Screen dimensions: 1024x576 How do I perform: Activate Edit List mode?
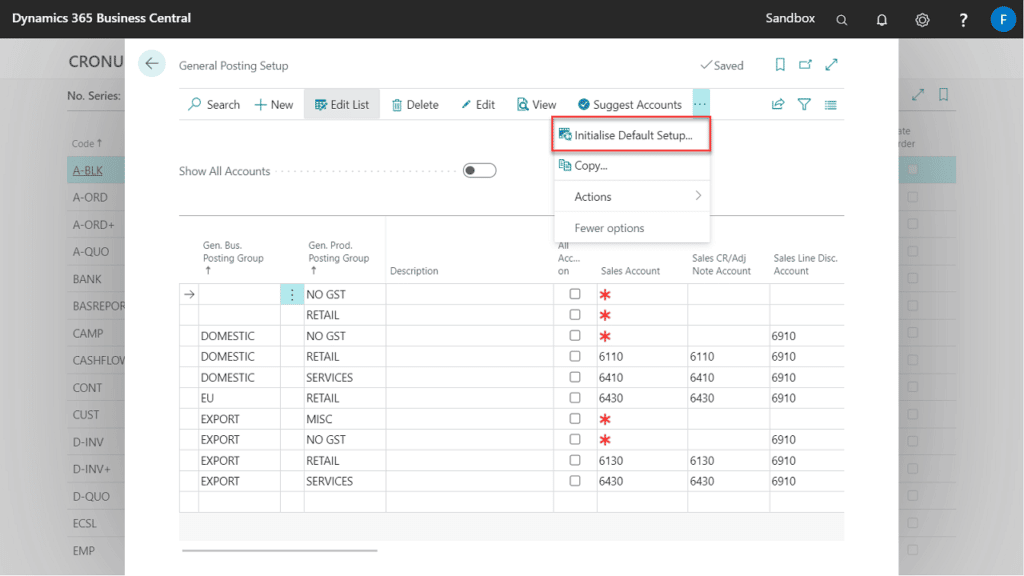(341, 104)
